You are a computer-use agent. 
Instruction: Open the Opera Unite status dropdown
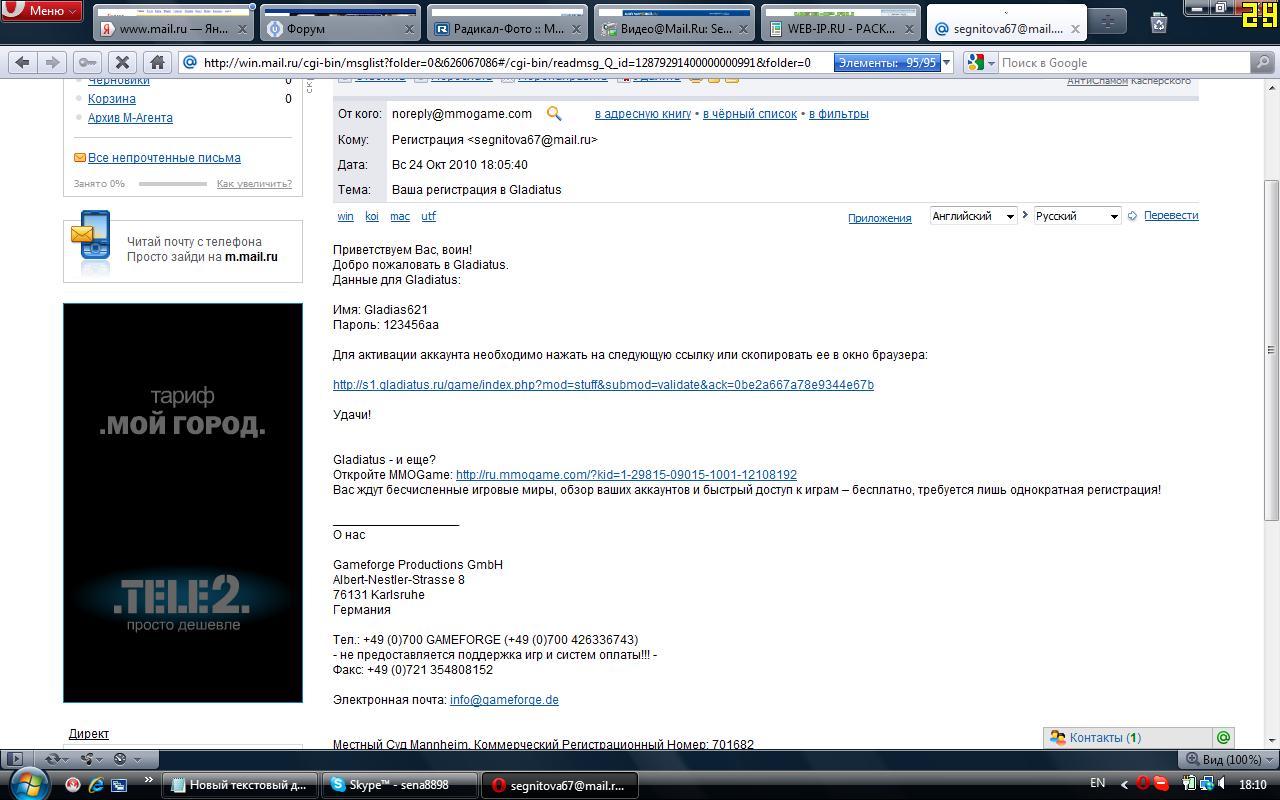pos(93,760)
